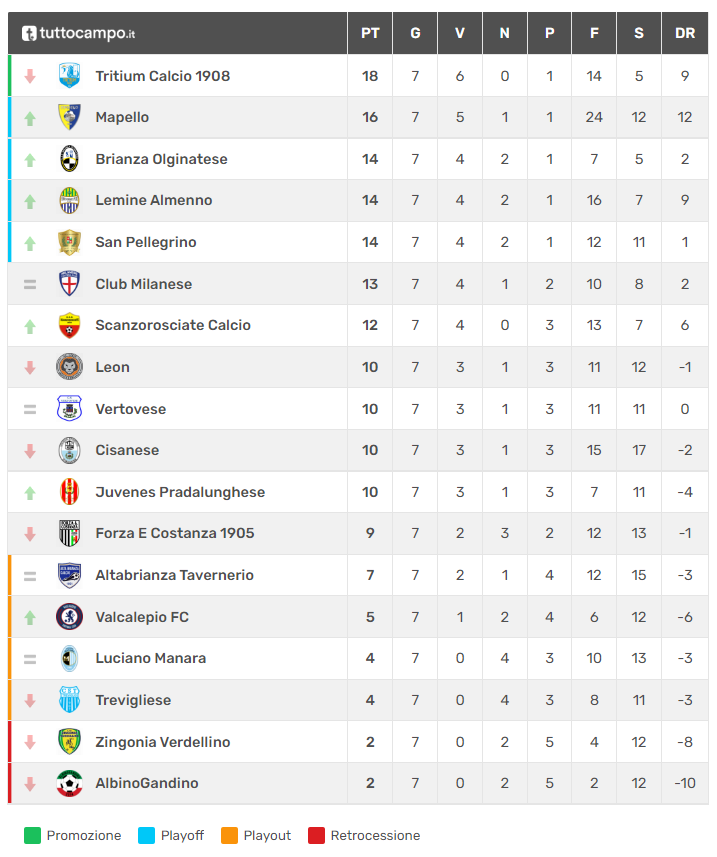The width and height of the screenshot is (717, 857).
Task: Click the Leon lion crest
Action: [69, 367]
